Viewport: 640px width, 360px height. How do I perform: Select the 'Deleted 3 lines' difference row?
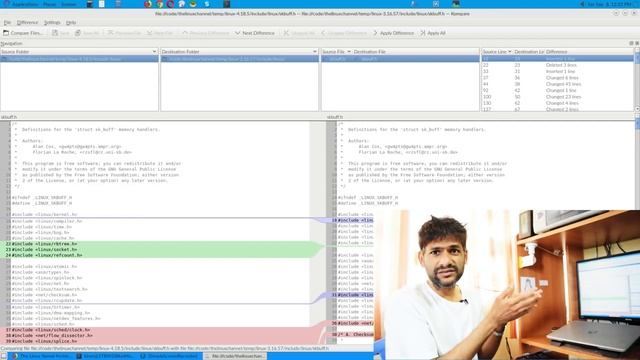pos(558,65)
